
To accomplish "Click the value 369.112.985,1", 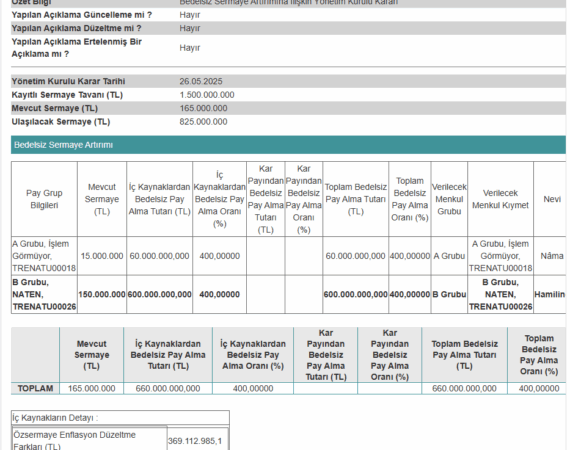I will [195, 441].
